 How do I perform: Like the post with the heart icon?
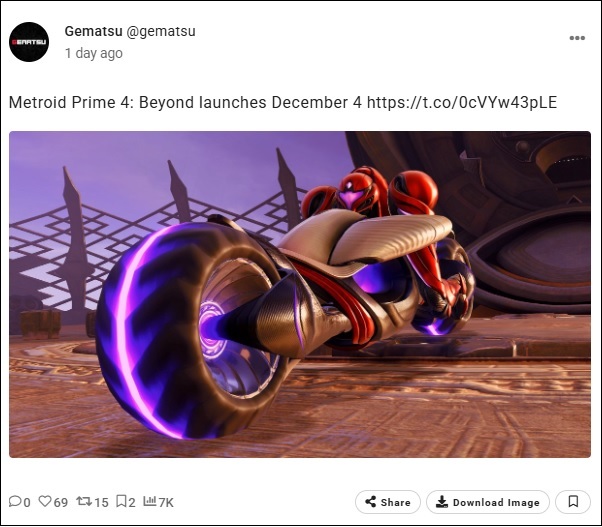pos(45,501)
